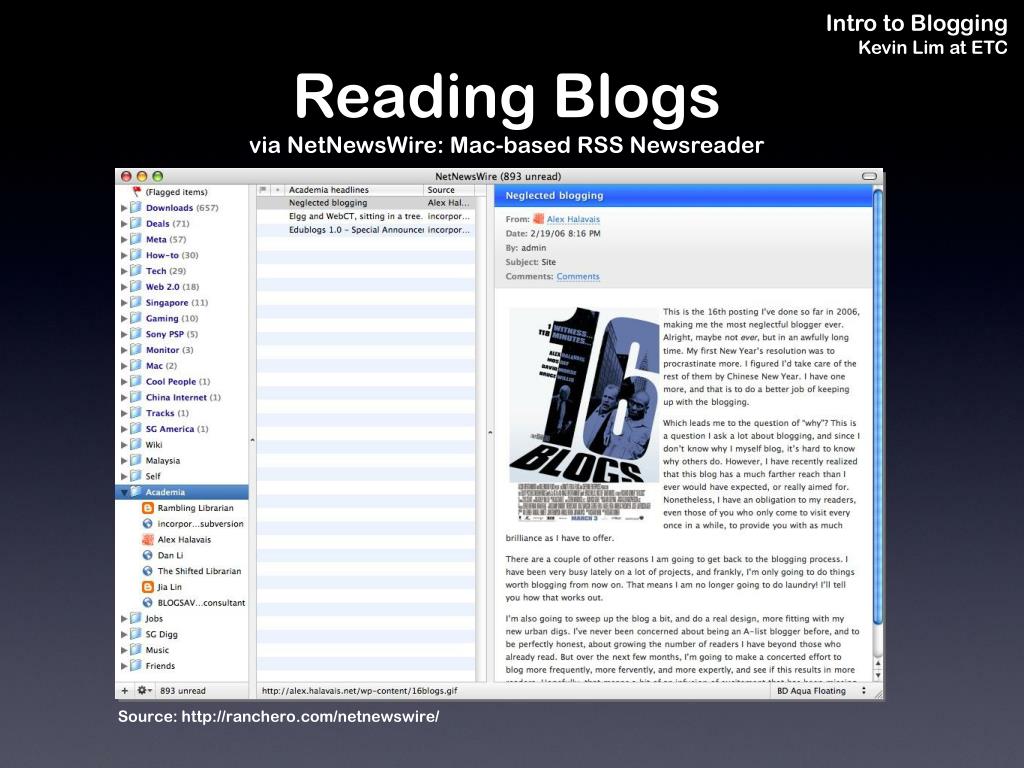Click the 16blogs.gif URL in status bar
Viewport: 1024px width, 768px height.
[x=359, y=690]
